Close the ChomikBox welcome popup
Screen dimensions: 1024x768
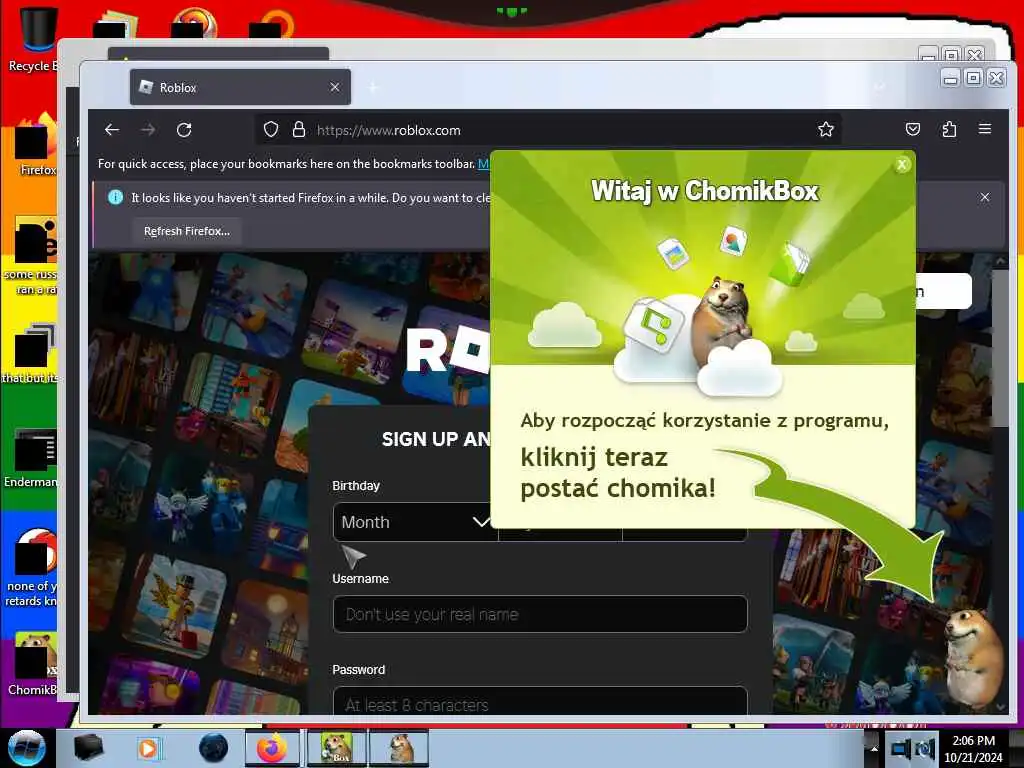pos(902,165)
